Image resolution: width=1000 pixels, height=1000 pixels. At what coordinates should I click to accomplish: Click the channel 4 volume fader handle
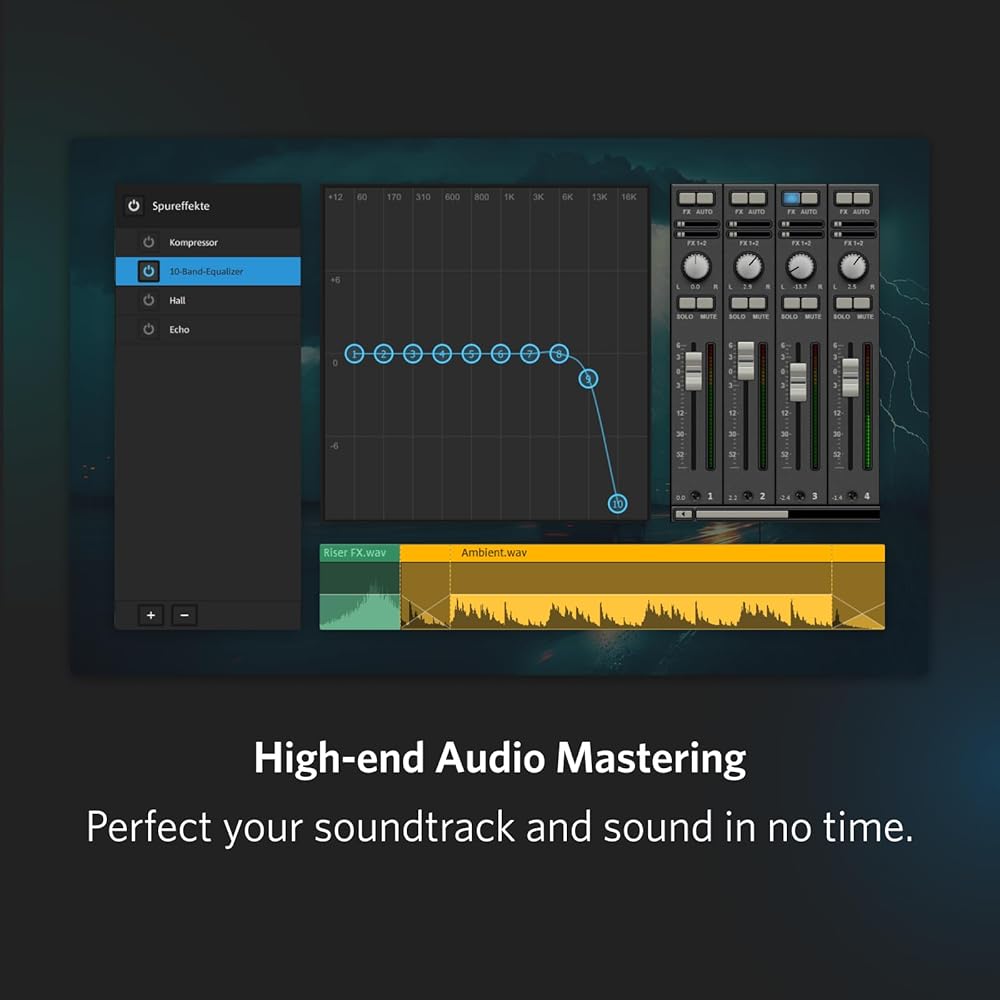pos(850,378)
